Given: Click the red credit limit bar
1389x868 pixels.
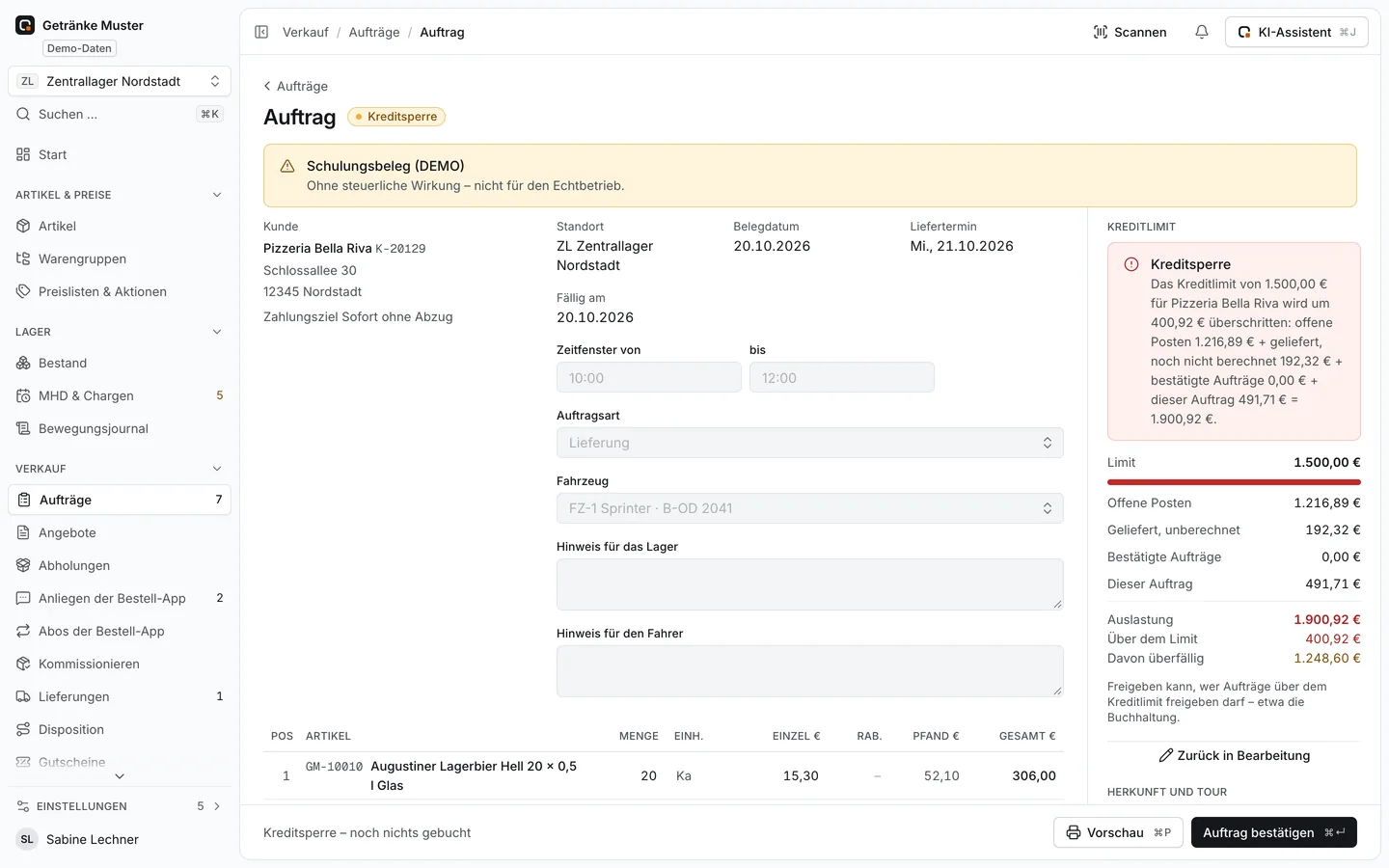Looking at the screenshot, I should coord(1234,481).
